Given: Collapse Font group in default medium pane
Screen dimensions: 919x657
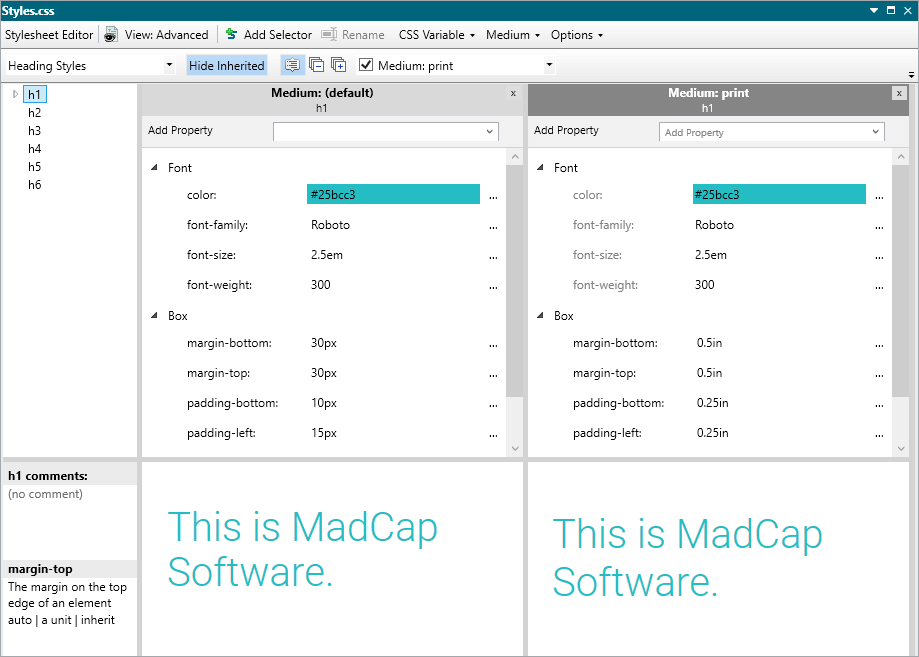Looking at the screenshot, I should (154, 168).
